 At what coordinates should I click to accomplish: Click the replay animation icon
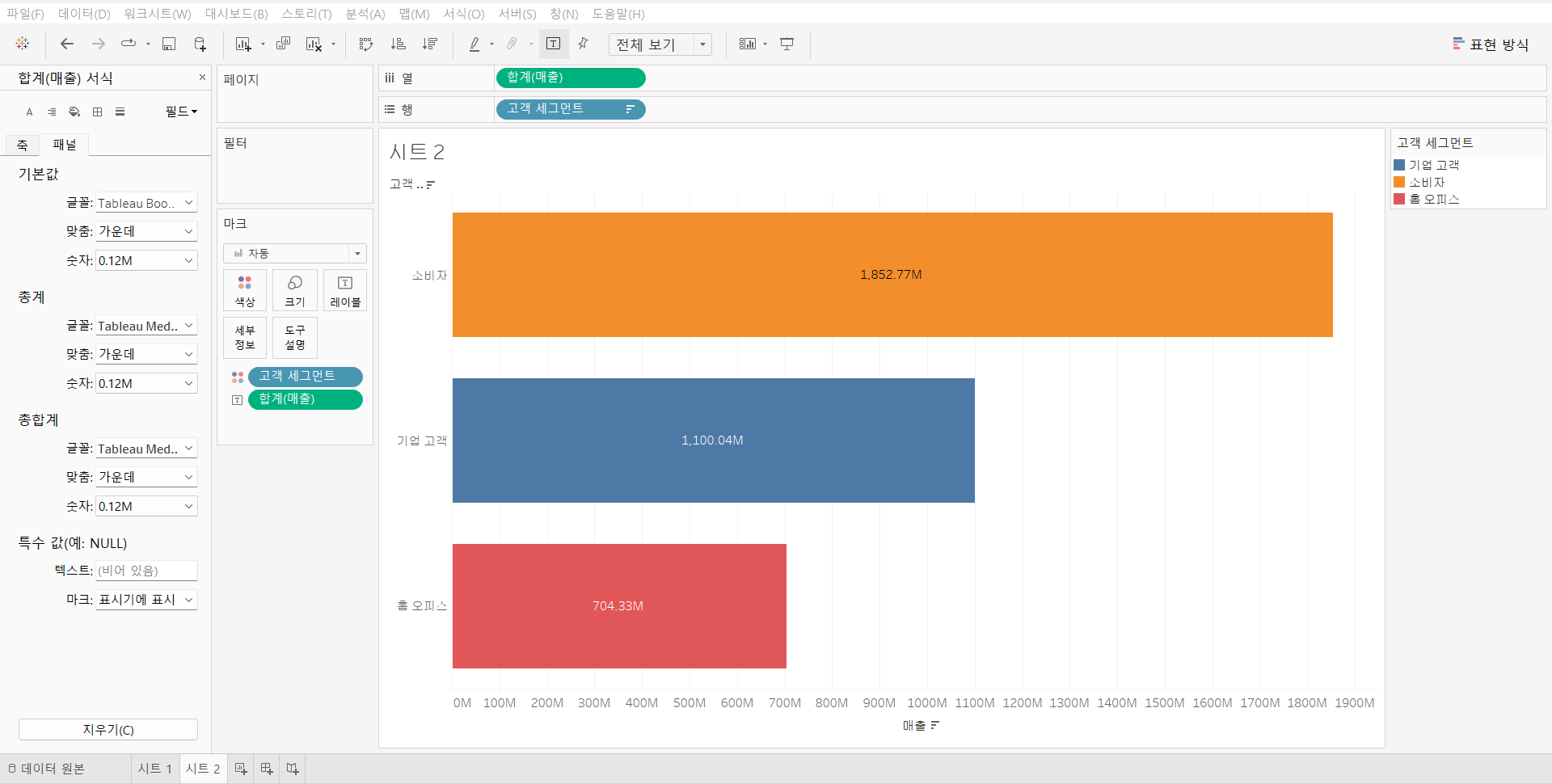pos(129,44)
